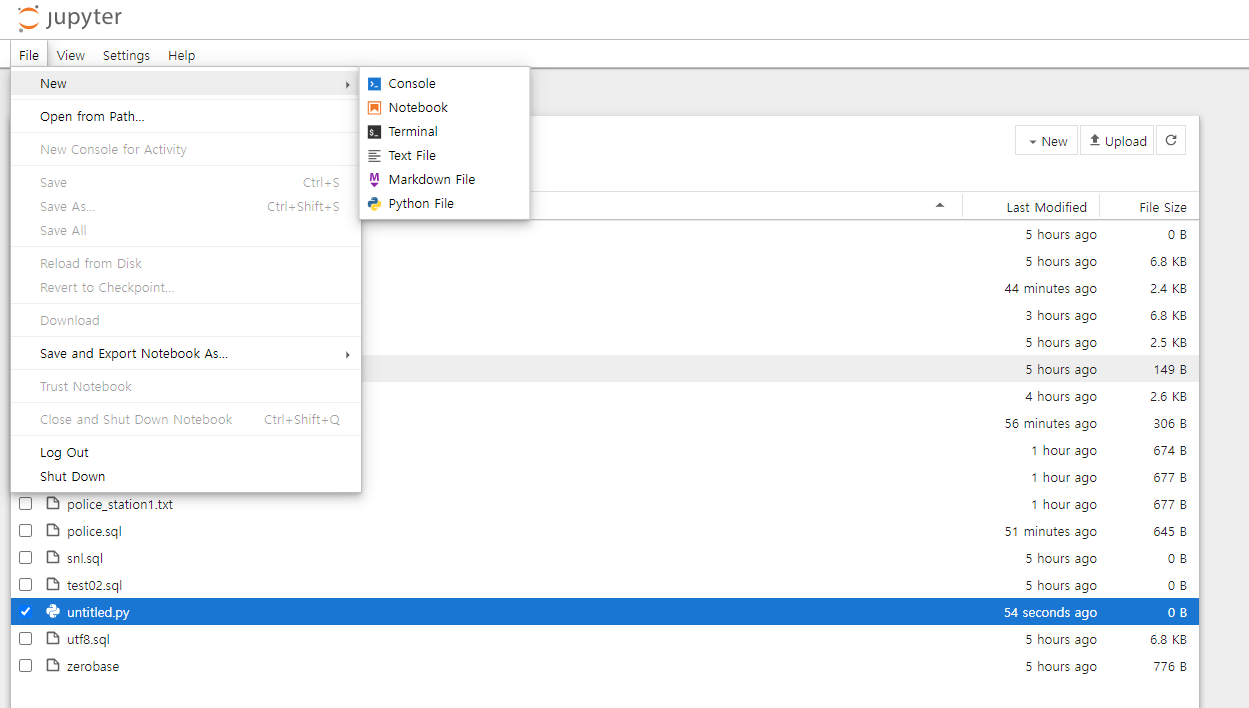Click the Text File icon

pos(375,156)
